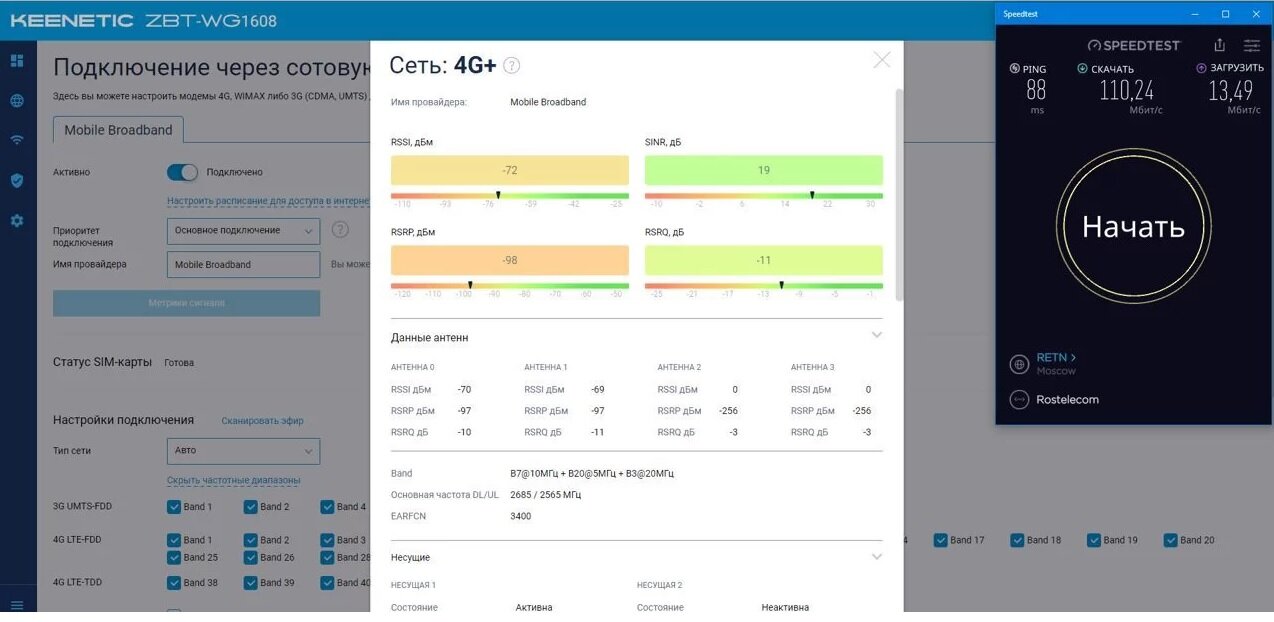Click the connection icon beside Rostelecom
Image resolution: width=1274 pixels, height=622 pixels.
pyautogui.click(x=1019, y=399)
